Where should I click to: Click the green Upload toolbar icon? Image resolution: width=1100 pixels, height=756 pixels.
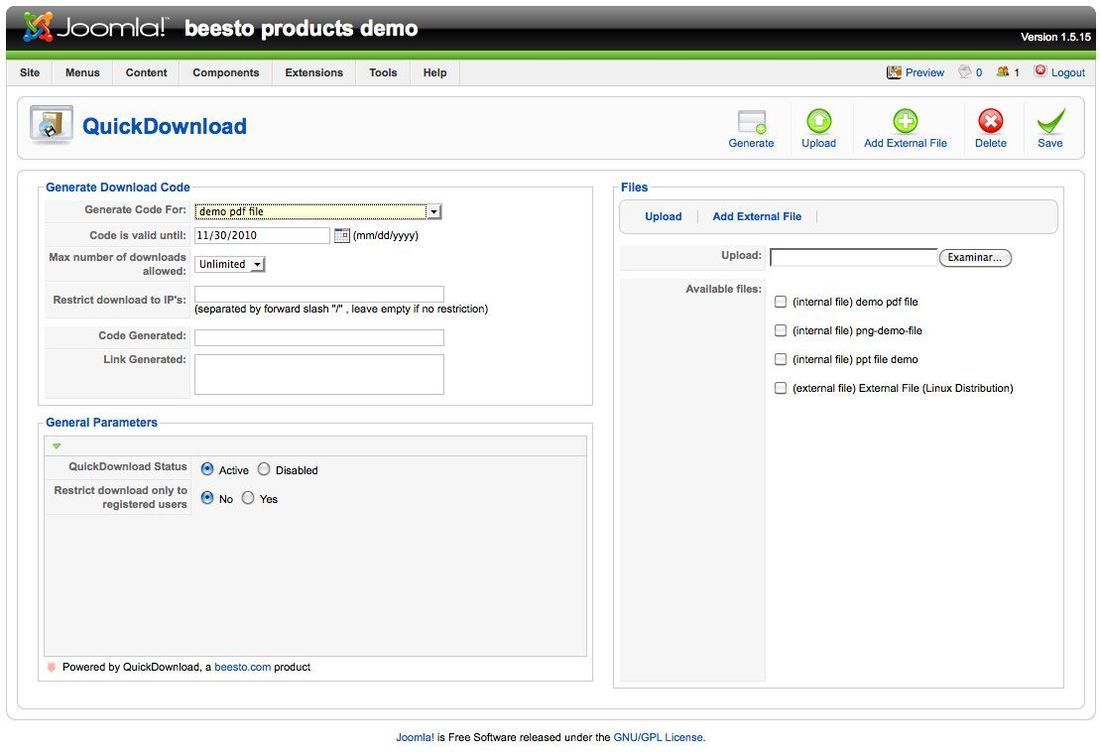[819, 121]
